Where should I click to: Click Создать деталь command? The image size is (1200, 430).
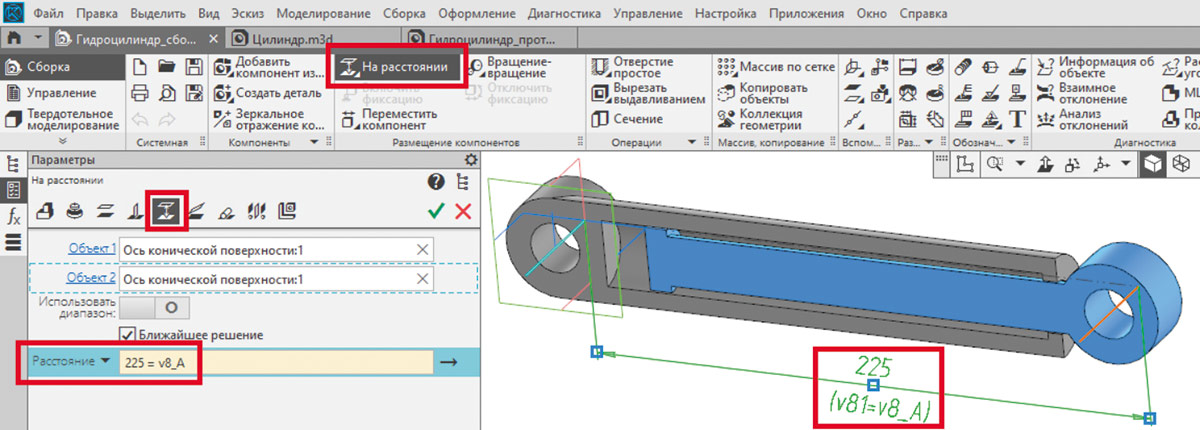265,93
